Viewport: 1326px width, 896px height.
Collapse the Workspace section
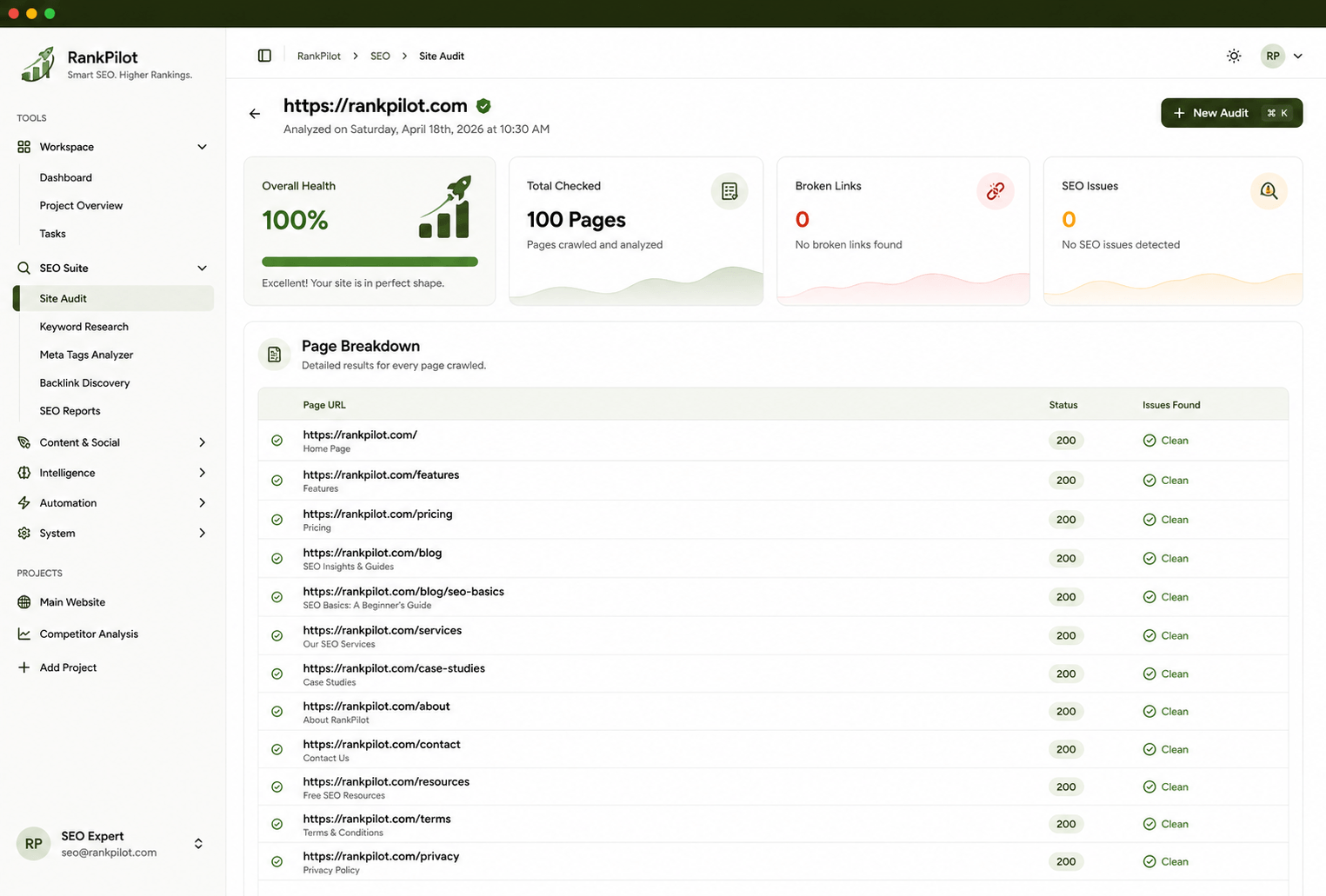(x=202, y=147)
